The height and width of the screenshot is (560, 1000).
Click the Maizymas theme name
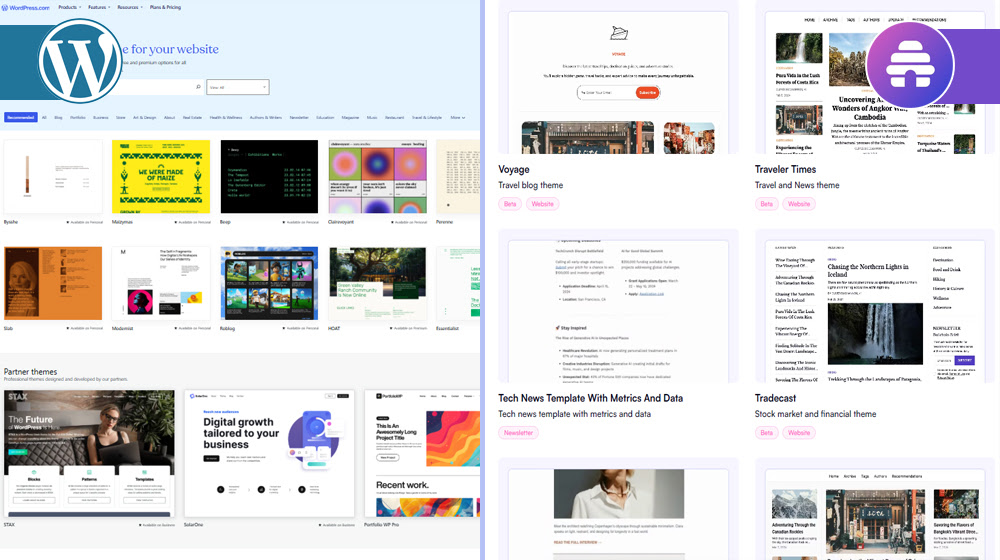click(x=122, y=222)
